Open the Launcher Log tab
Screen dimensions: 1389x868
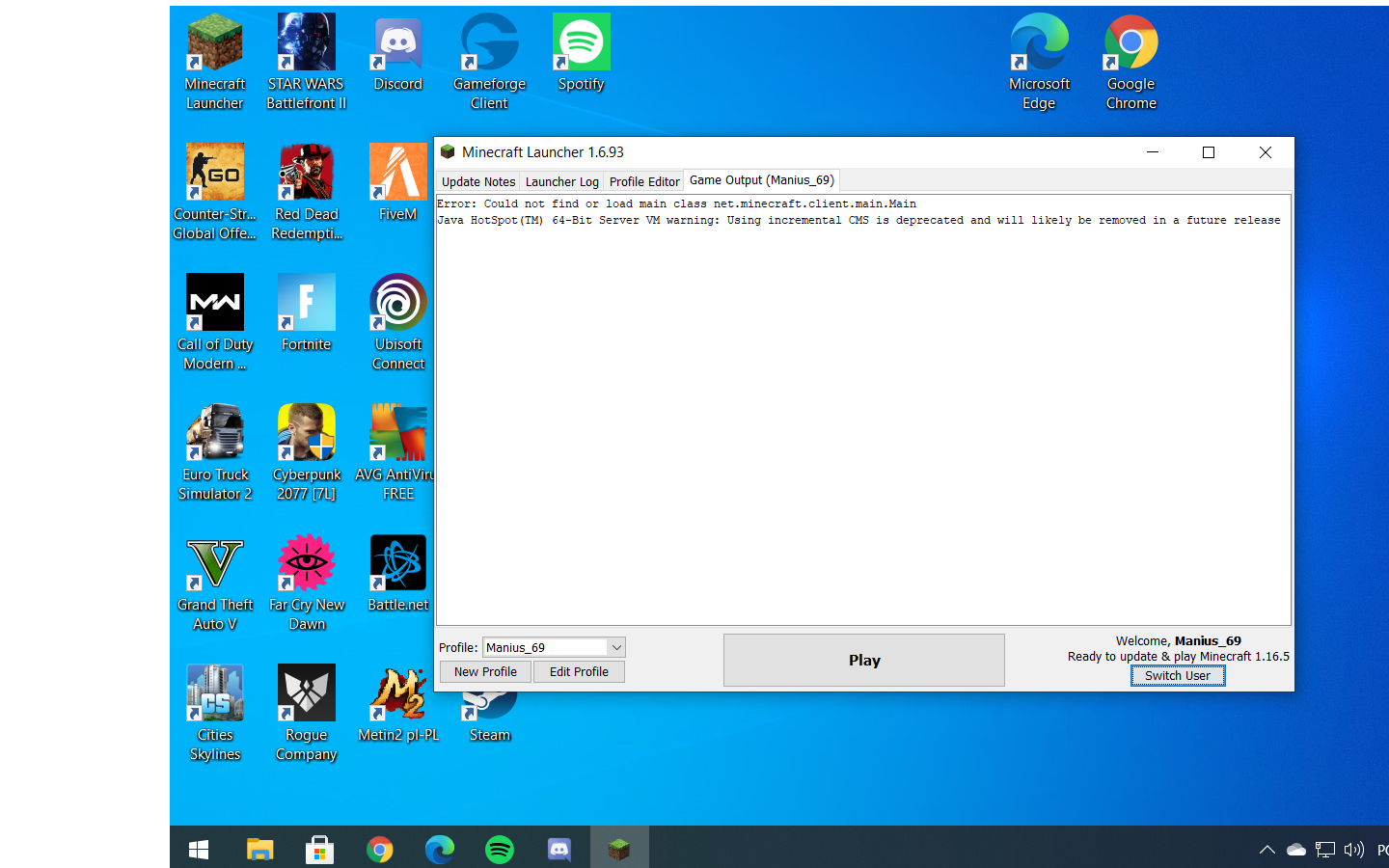(x=561, y=181)
